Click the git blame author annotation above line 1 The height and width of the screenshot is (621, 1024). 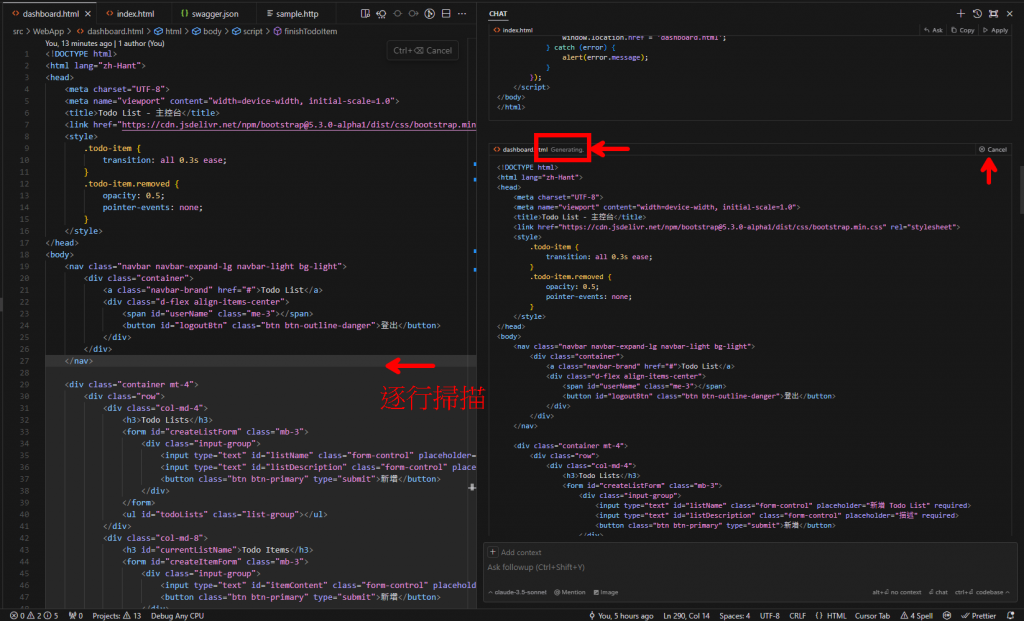104,43
